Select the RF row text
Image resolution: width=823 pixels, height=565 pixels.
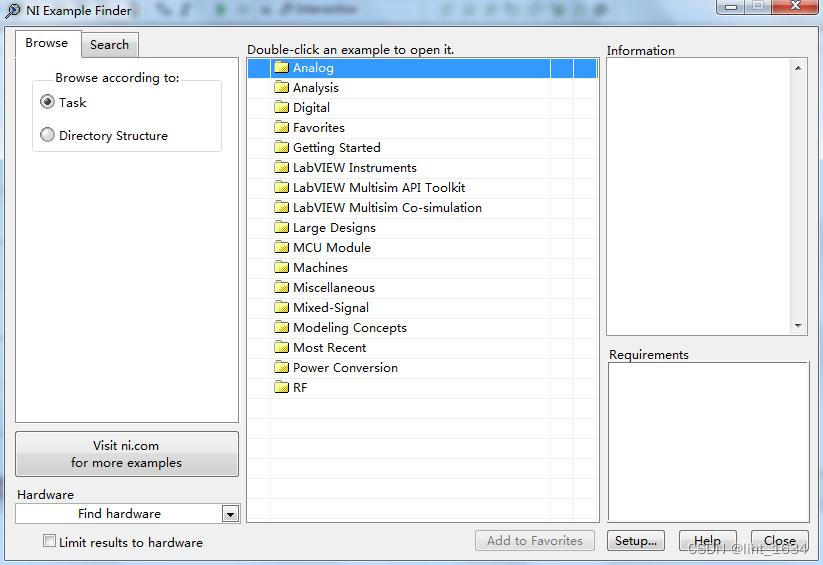click(x=300, y=388)
